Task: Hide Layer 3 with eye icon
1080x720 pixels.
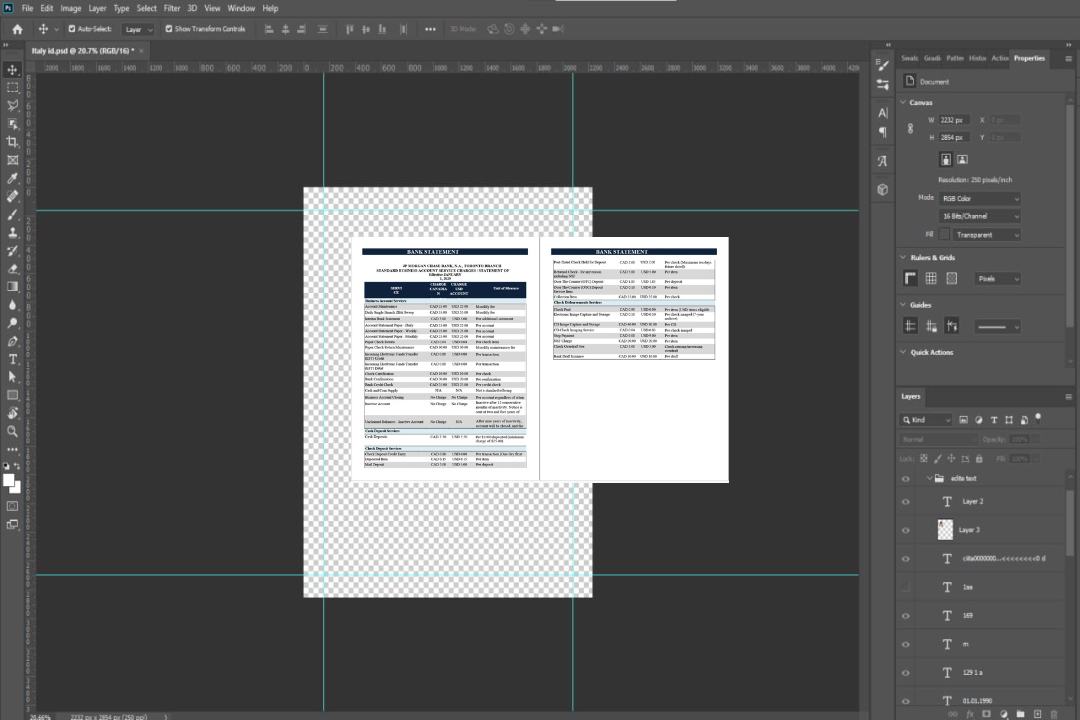Action: (906, 531)
